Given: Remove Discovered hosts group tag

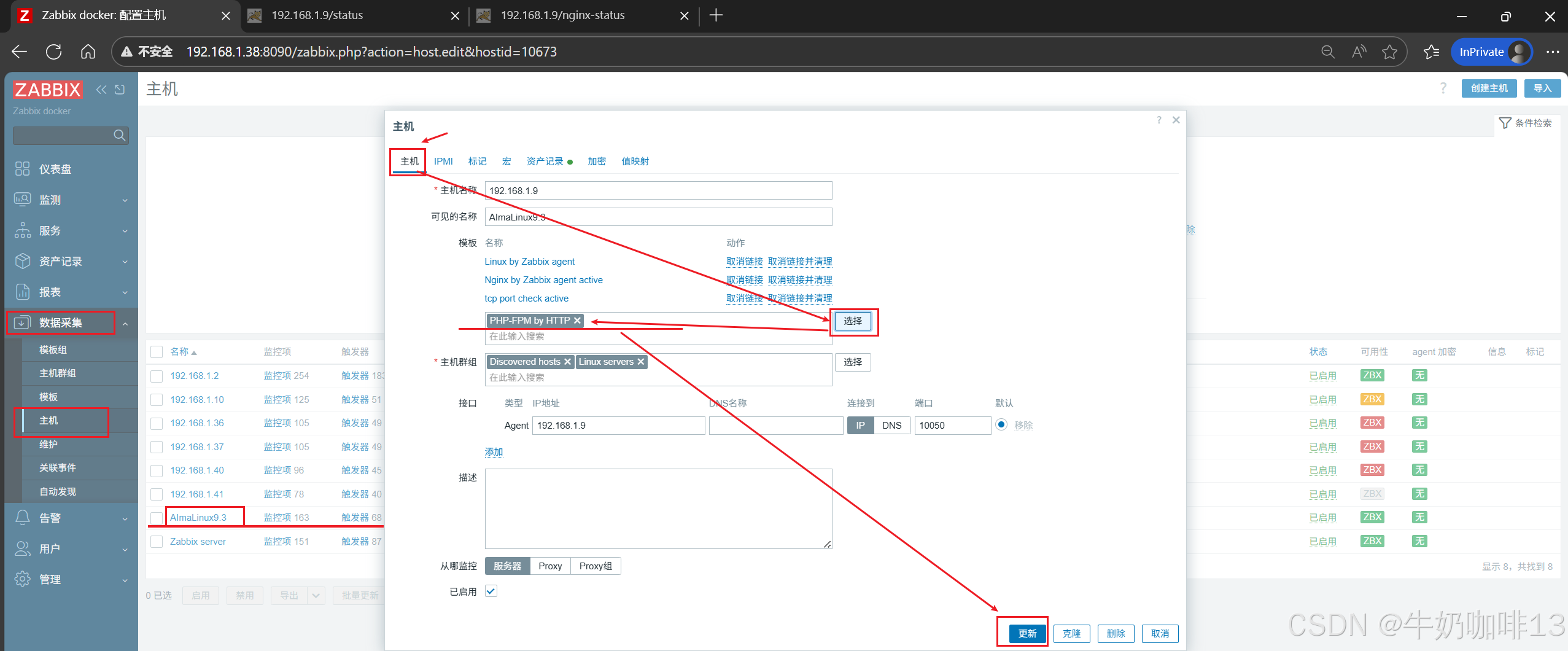Looking at the screenshot, I should pyautogui.click(x=567, y=362).
